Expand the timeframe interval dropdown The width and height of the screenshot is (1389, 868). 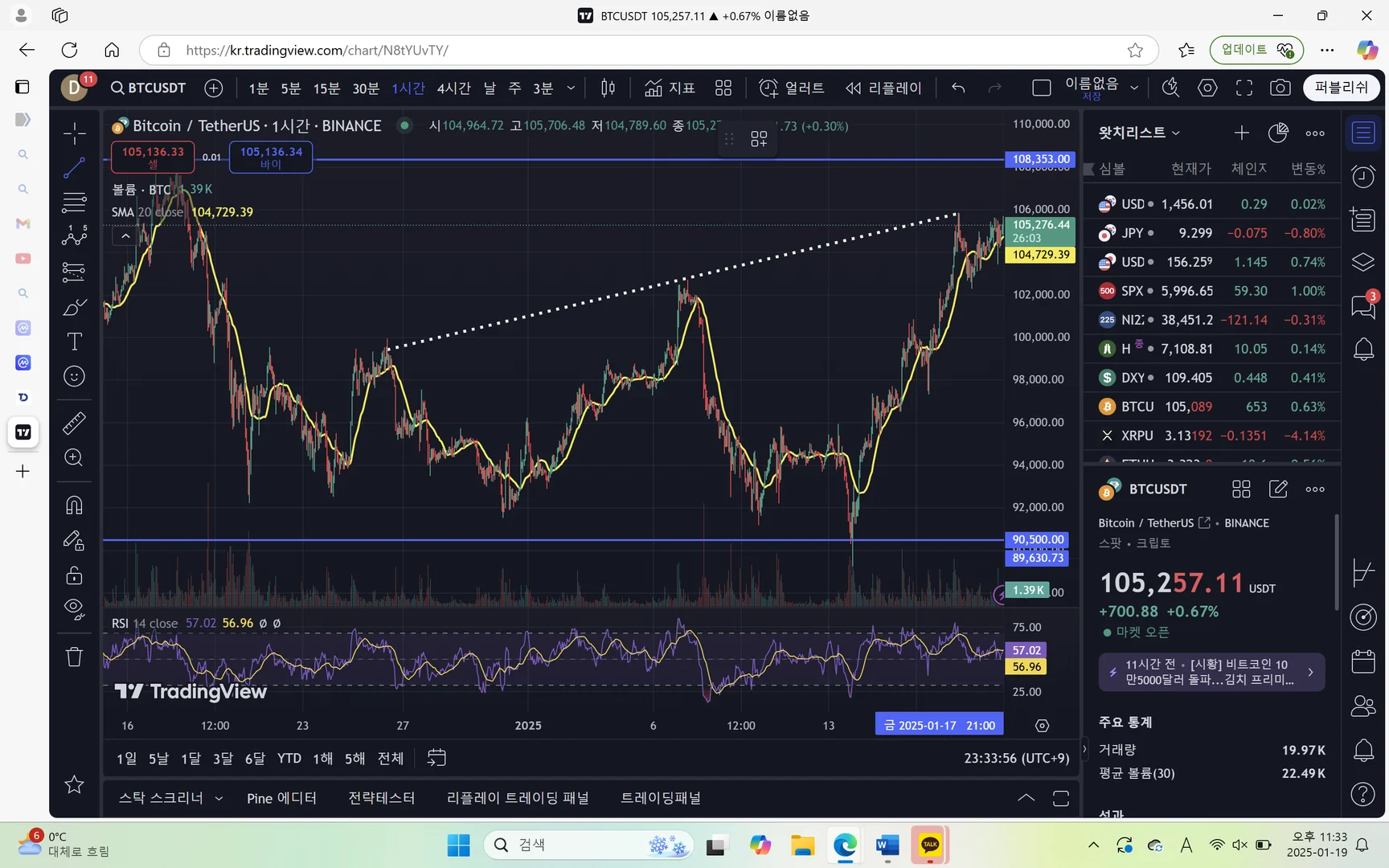[x=571, y=88]
